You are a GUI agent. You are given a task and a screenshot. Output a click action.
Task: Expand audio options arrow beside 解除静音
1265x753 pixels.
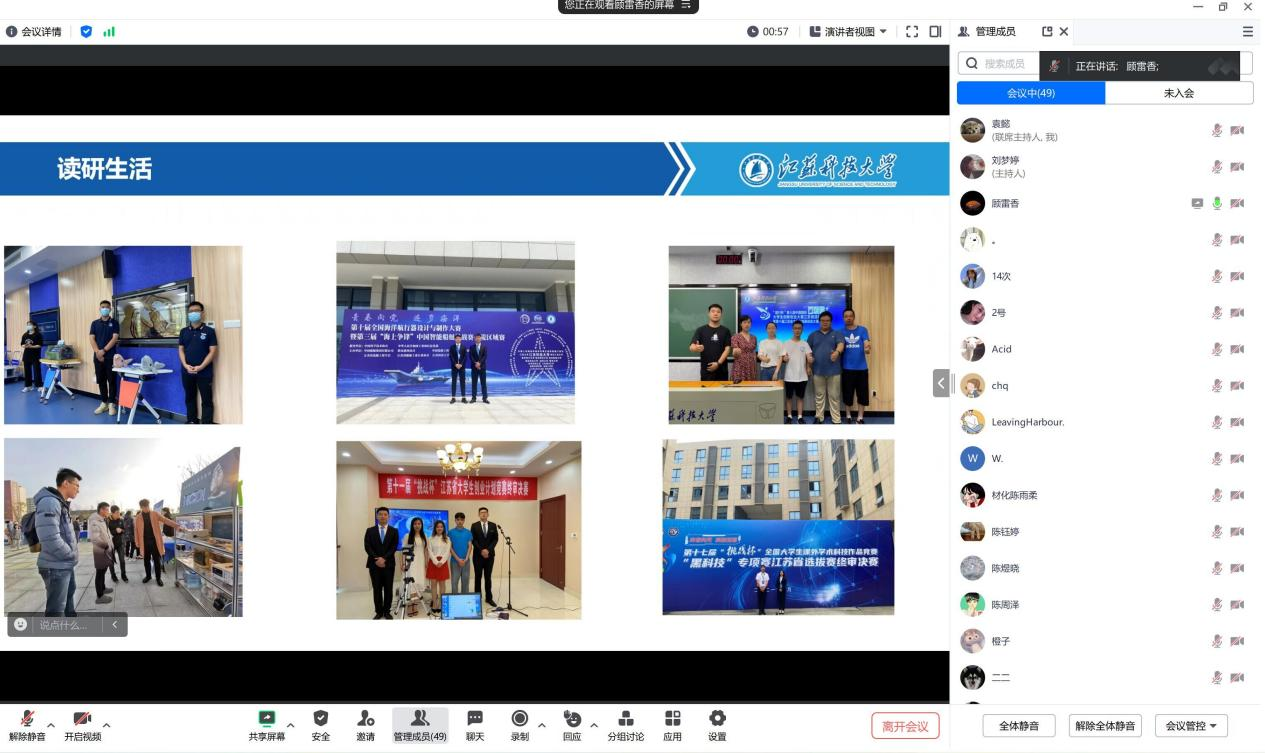tap(51, 724)
